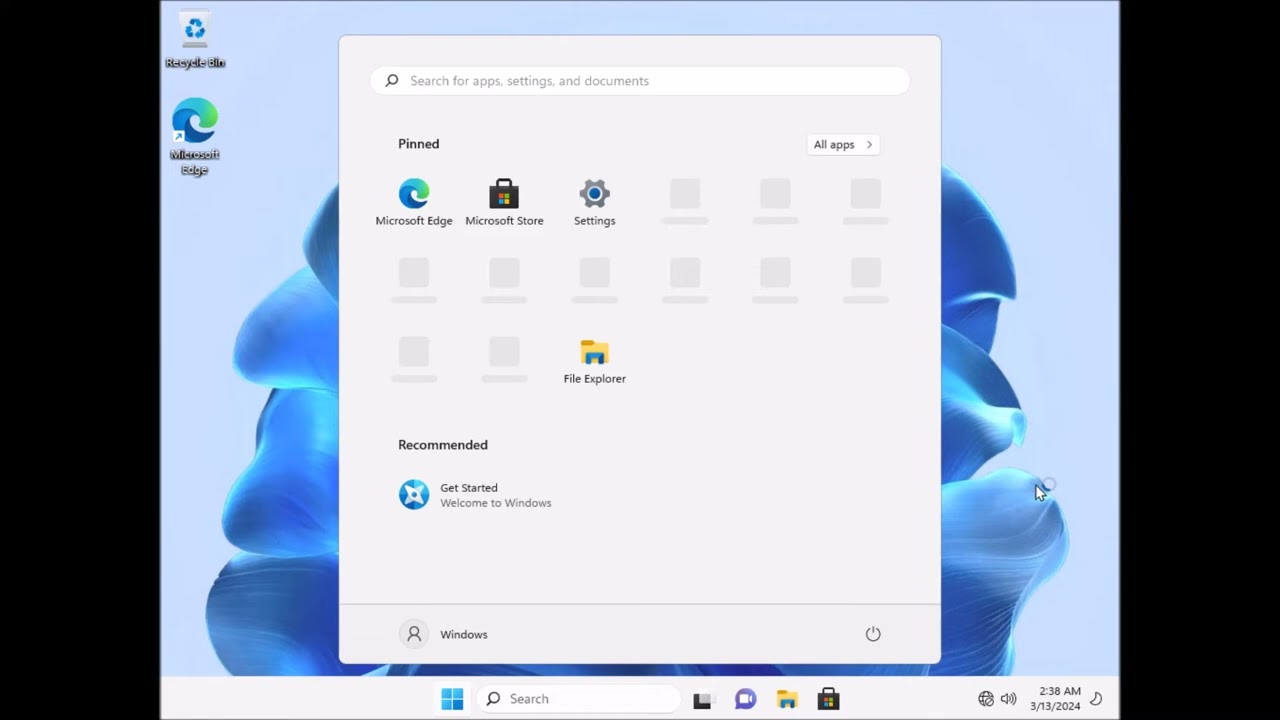The width and height of the screenshot is (1280, 720).
Task: Select the Recycle Bin desktop icon
Action: (x=195, y=40)
